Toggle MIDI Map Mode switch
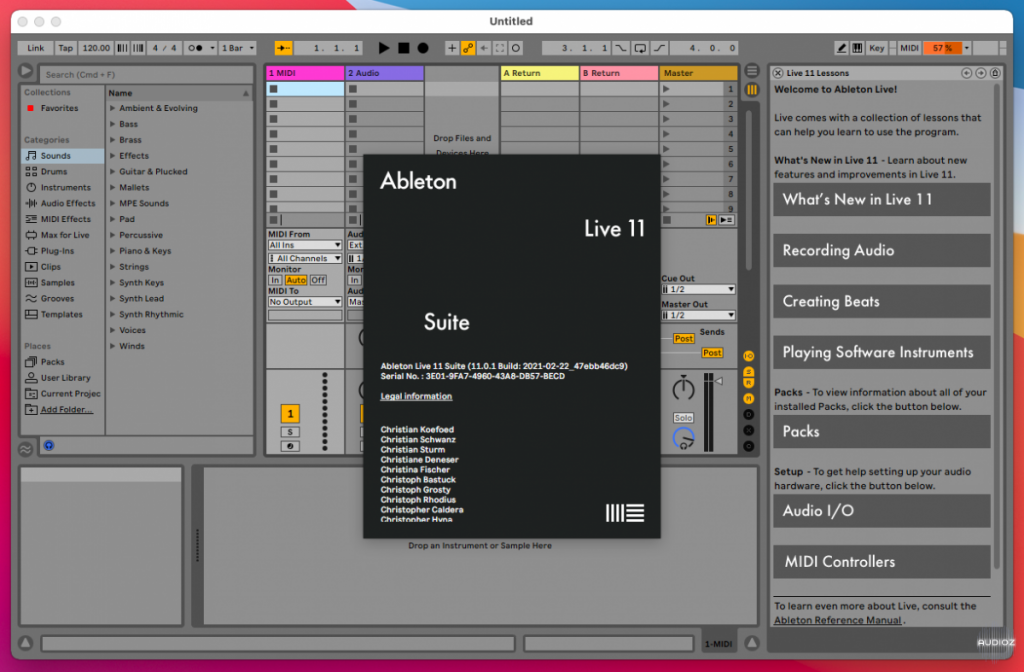The width and height of the screenshot is (1024, 672). coord(909,48)
